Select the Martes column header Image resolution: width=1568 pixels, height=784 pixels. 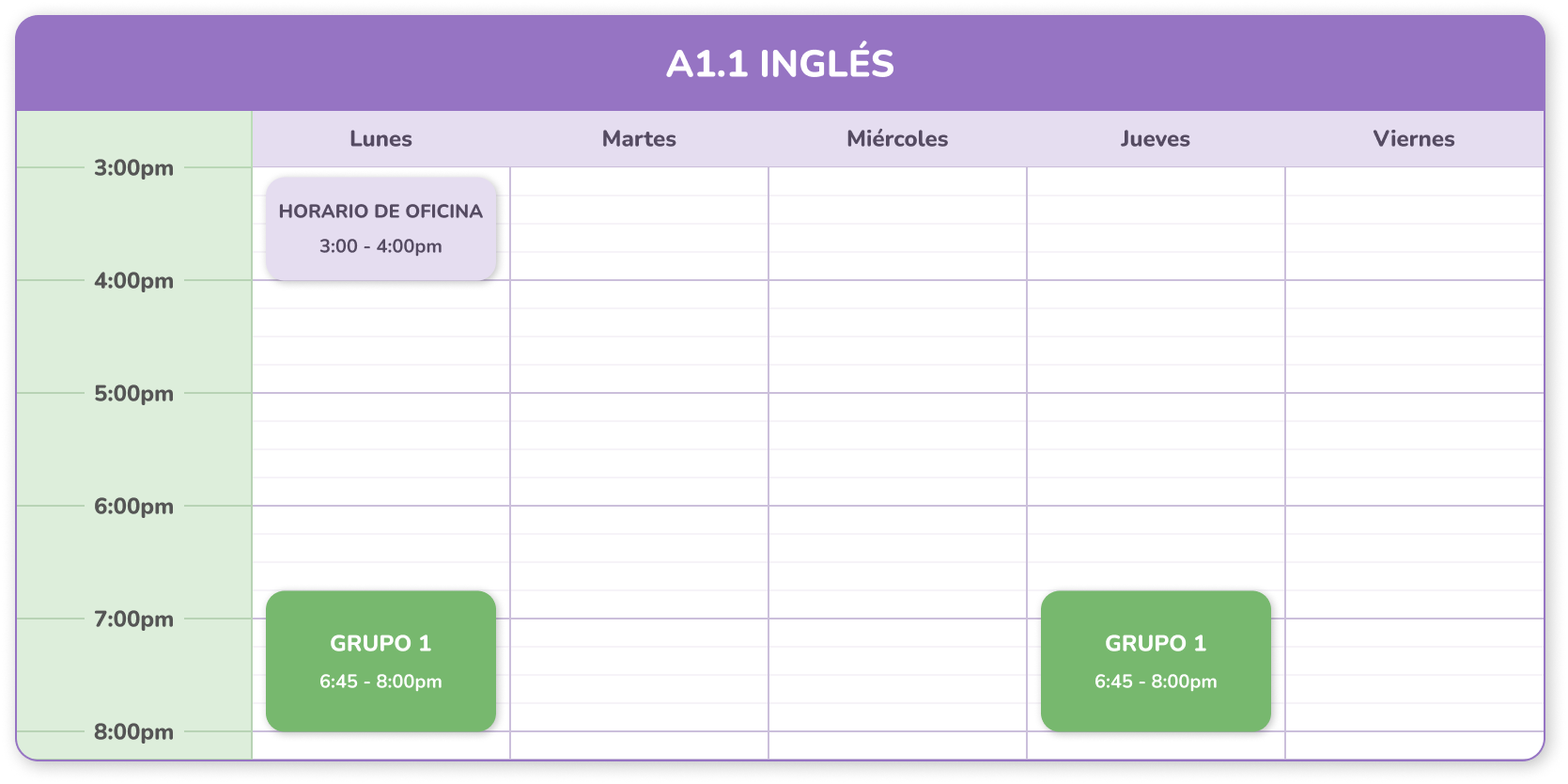pos(639,139)
